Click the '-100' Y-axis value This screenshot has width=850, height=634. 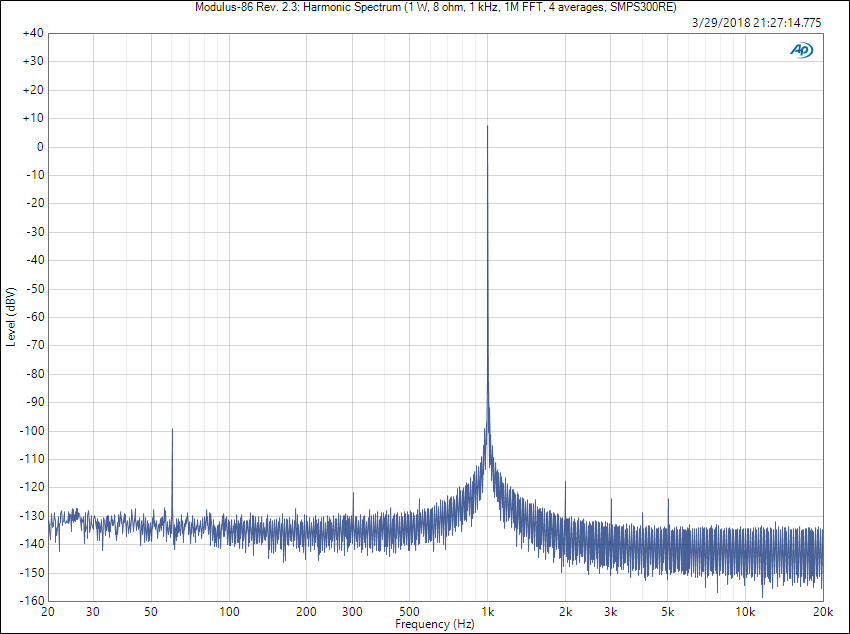(32, 431)
